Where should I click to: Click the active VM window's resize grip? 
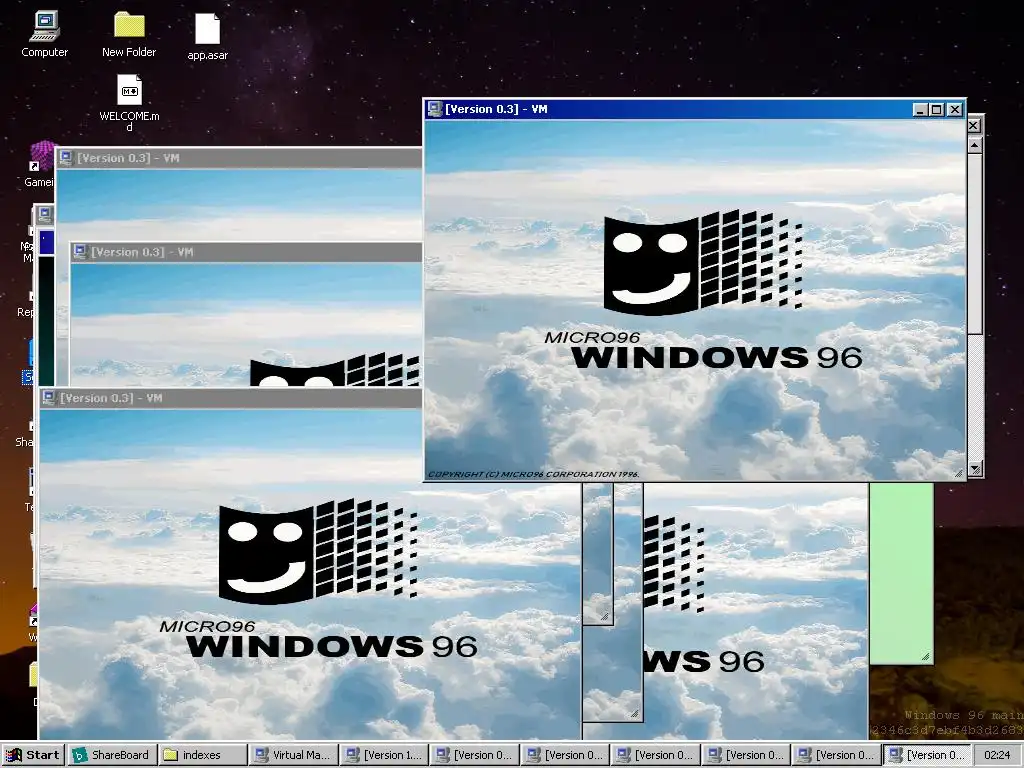958,473
